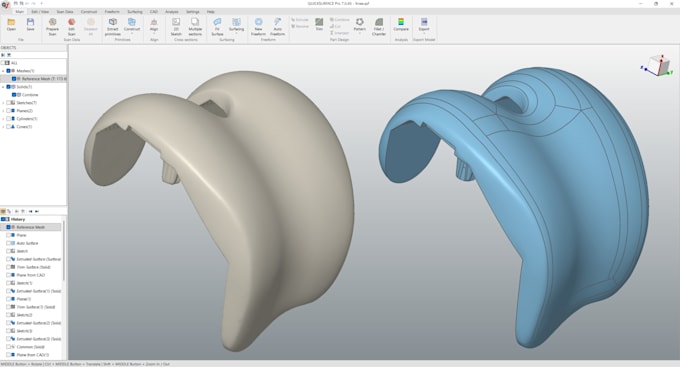Collapse the Meshes(1) tree node
680x367 pixels.
click(3, 71)
